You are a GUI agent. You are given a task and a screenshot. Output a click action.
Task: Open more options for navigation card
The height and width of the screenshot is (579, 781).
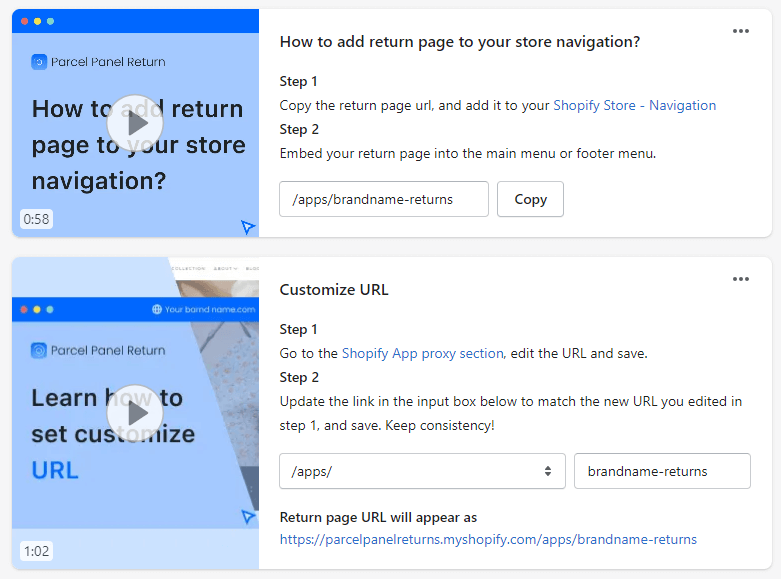pyautogui.click(x=741, y=31)
